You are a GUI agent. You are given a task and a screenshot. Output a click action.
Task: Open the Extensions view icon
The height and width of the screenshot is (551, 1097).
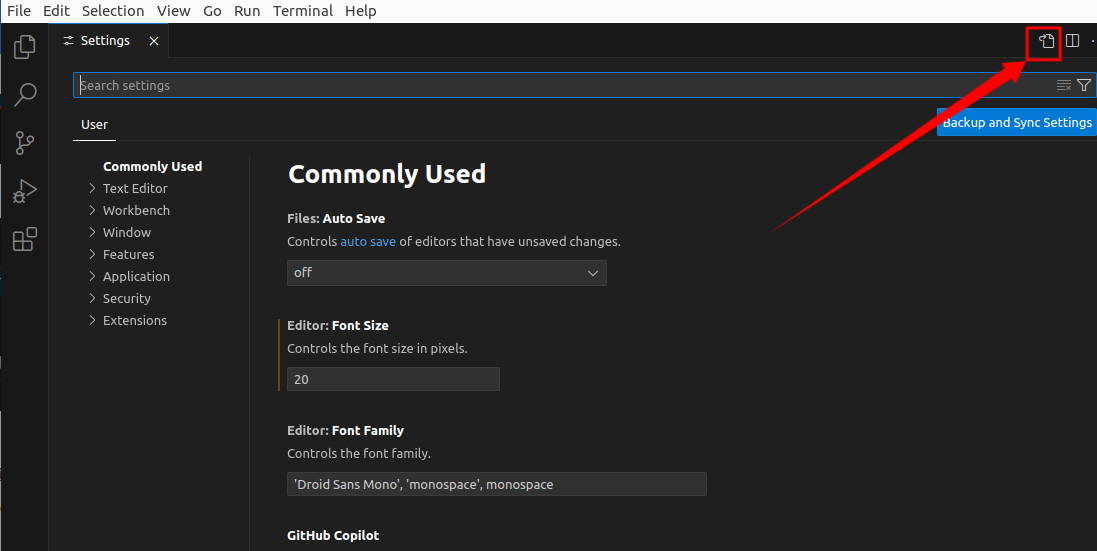click(25, 239)
